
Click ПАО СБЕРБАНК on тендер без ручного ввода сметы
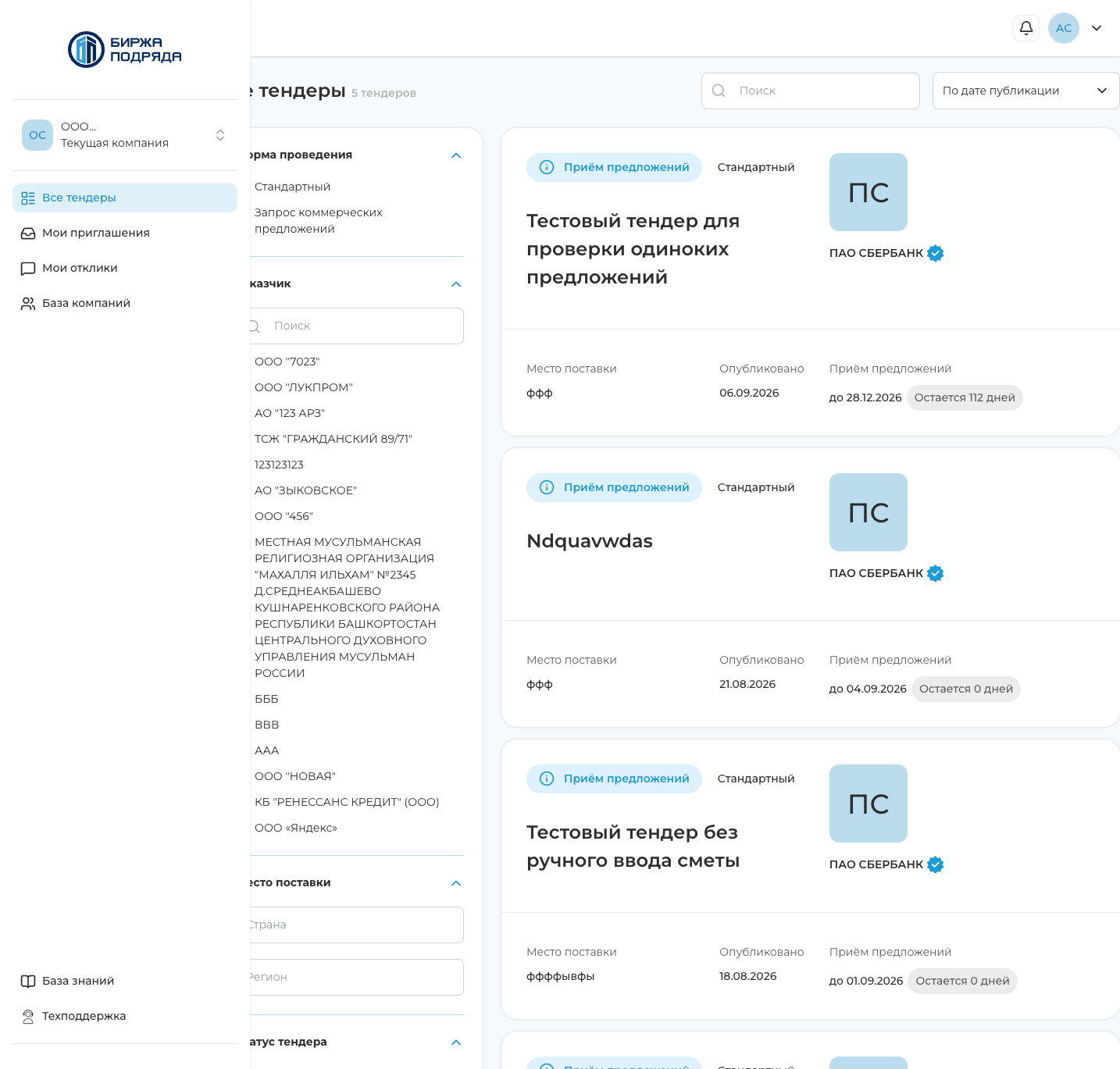point(876,865)
